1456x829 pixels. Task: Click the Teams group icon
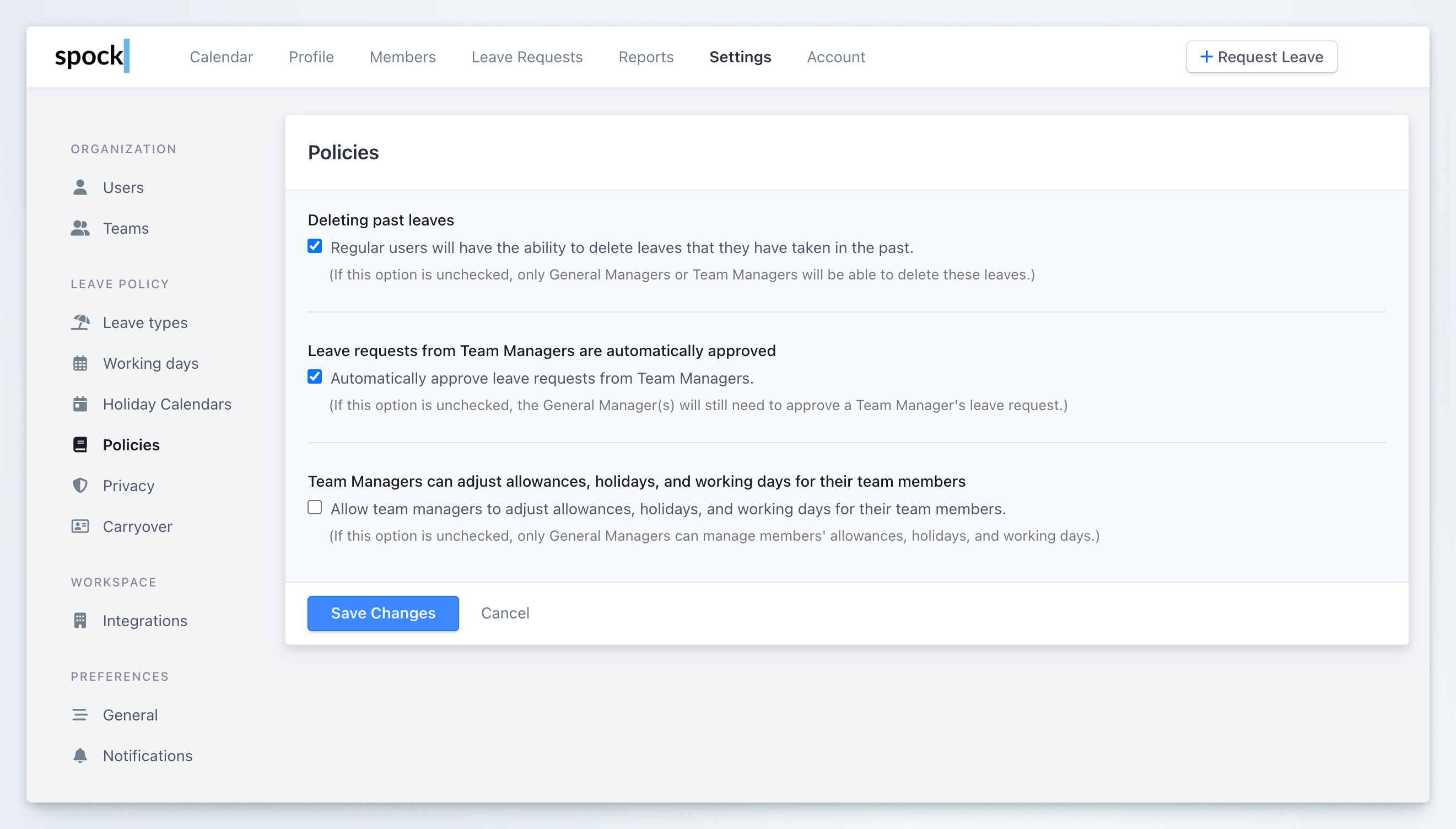click(x=80, y=228)
